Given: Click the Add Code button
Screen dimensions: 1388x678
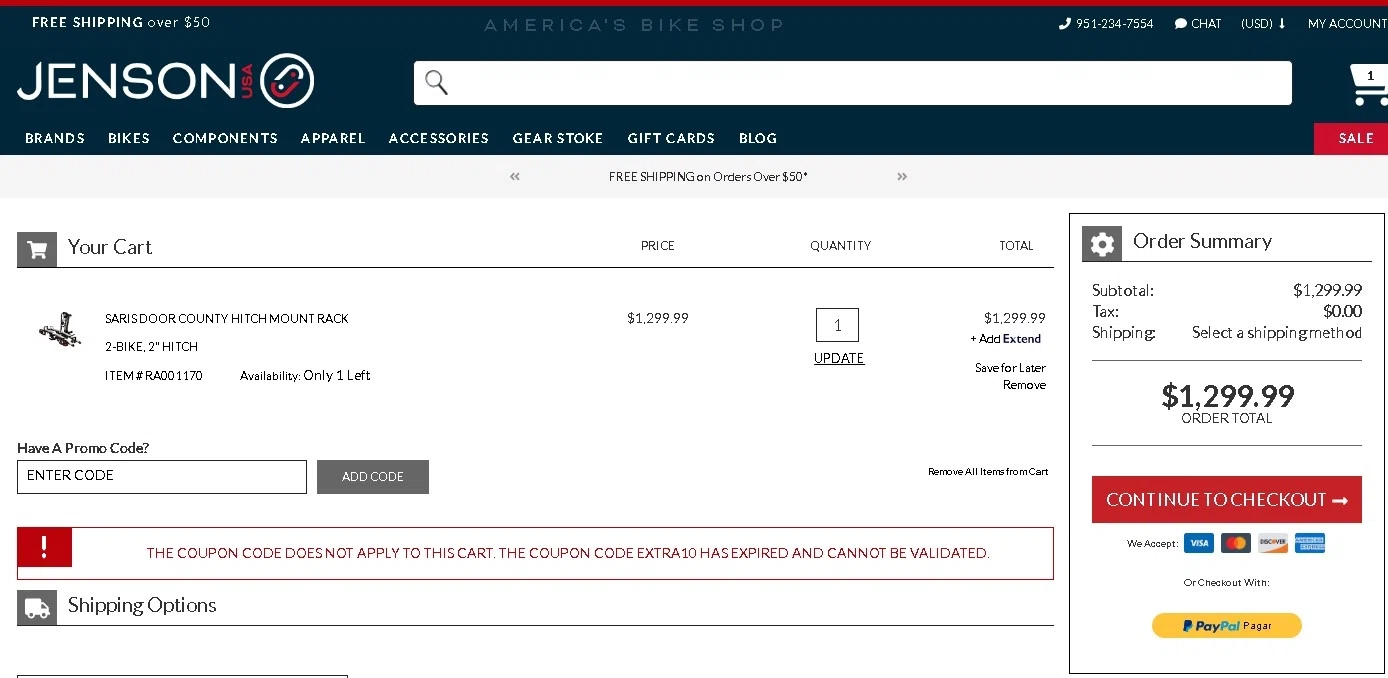Looking at the screenshot, I should [x=373, y=477].
